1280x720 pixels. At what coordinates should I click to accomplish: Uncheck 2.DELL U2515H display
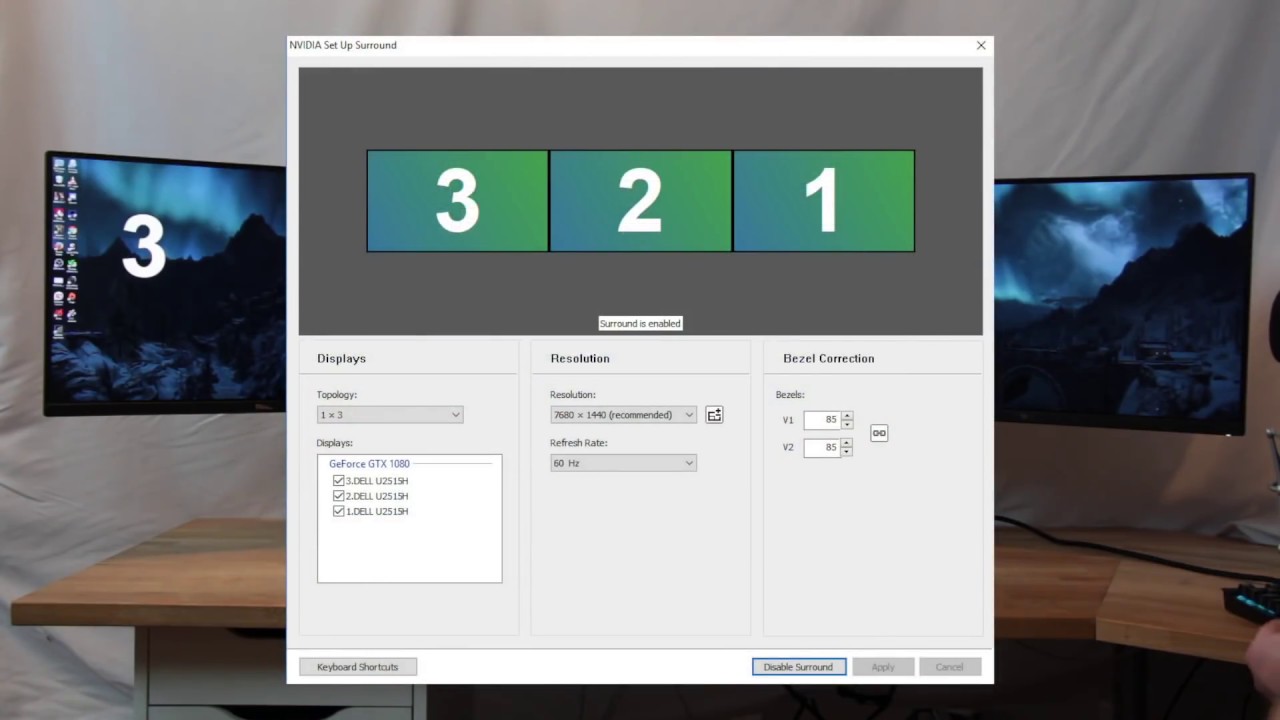point(338,496)
